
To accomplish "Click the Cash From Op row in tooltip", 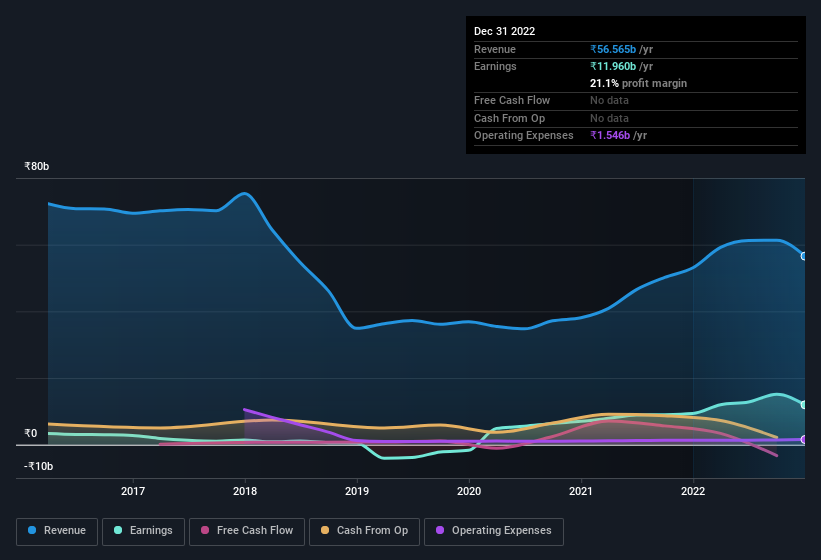I will tap(636, 118).
